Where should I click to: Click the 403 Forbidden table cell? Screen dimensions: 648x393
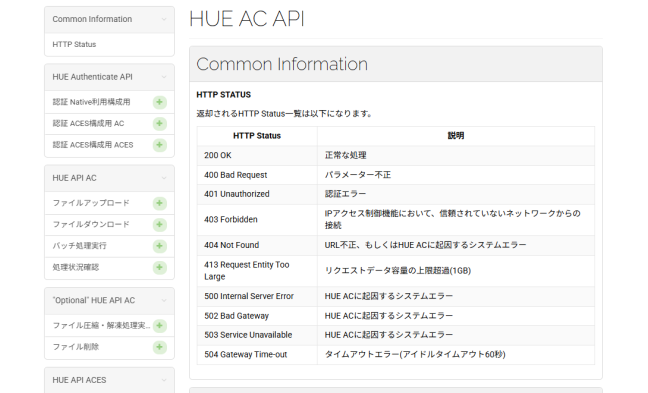click(x=257, y=220)
